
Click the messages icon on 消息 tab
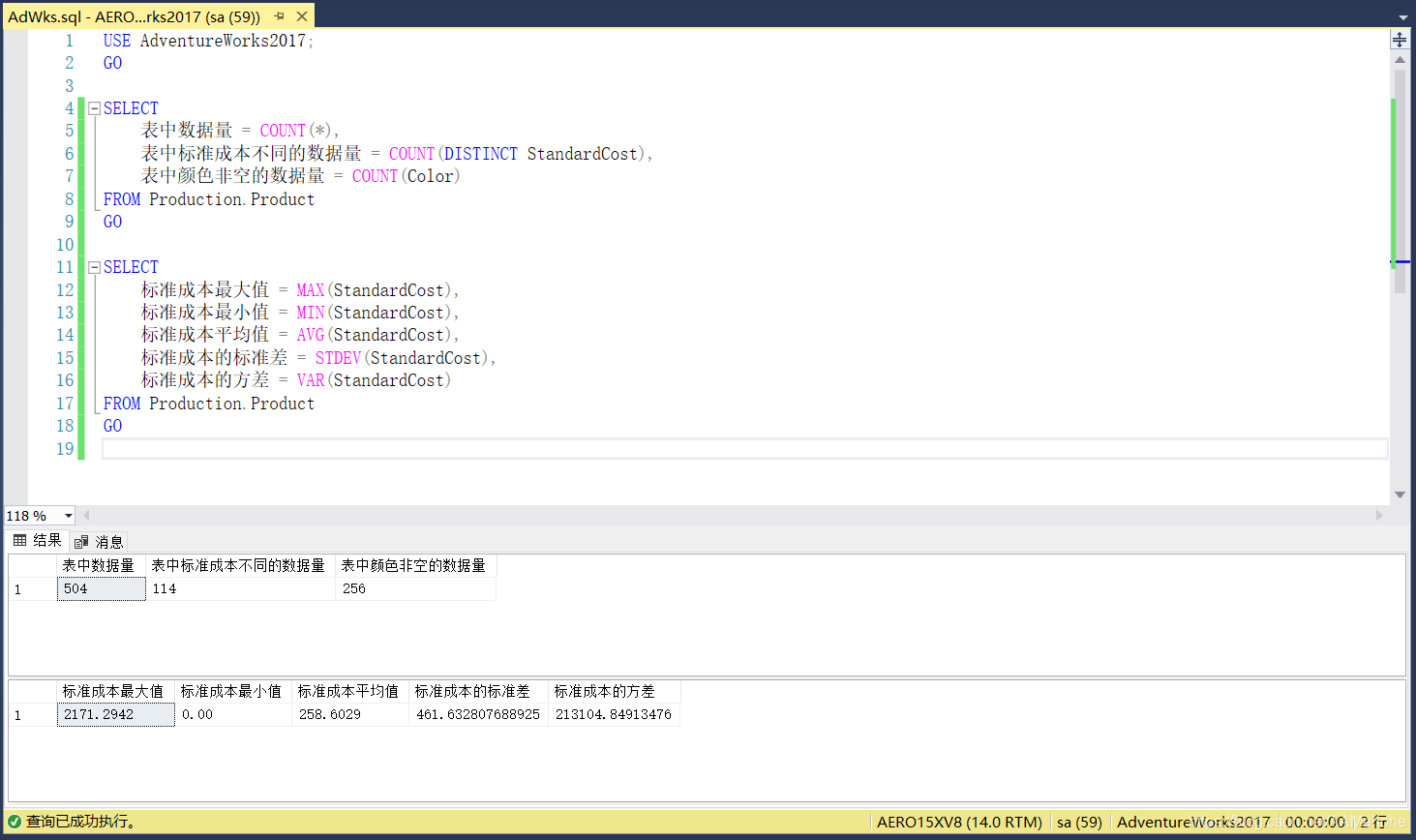click(x=81, y=542)
